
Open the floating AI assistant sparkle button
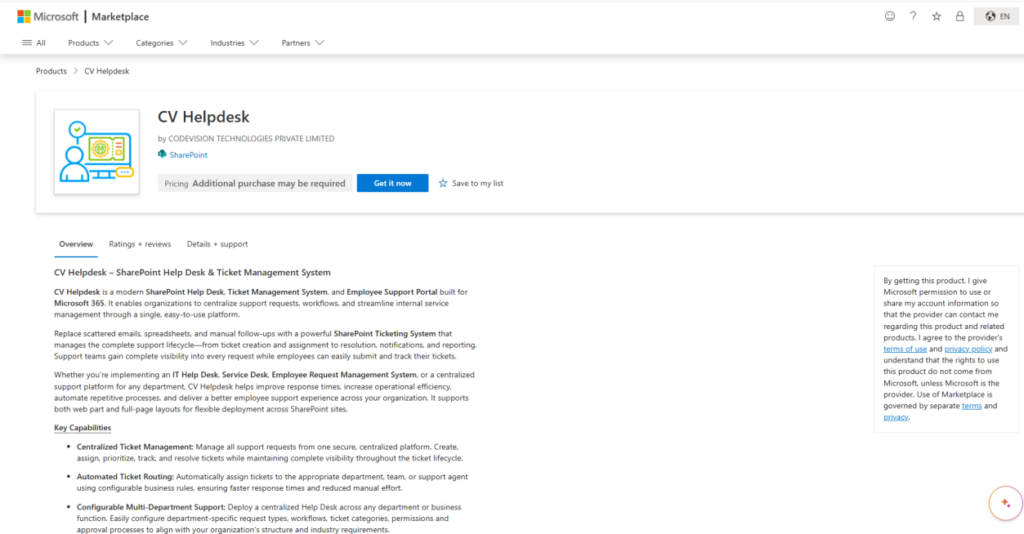(x=1005, y=503)
